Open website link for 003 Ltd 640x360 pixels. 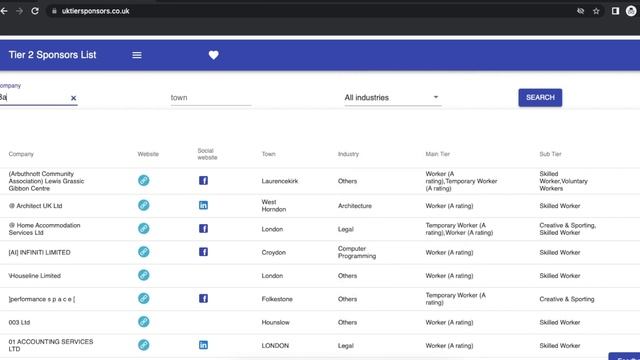(144, 322)
